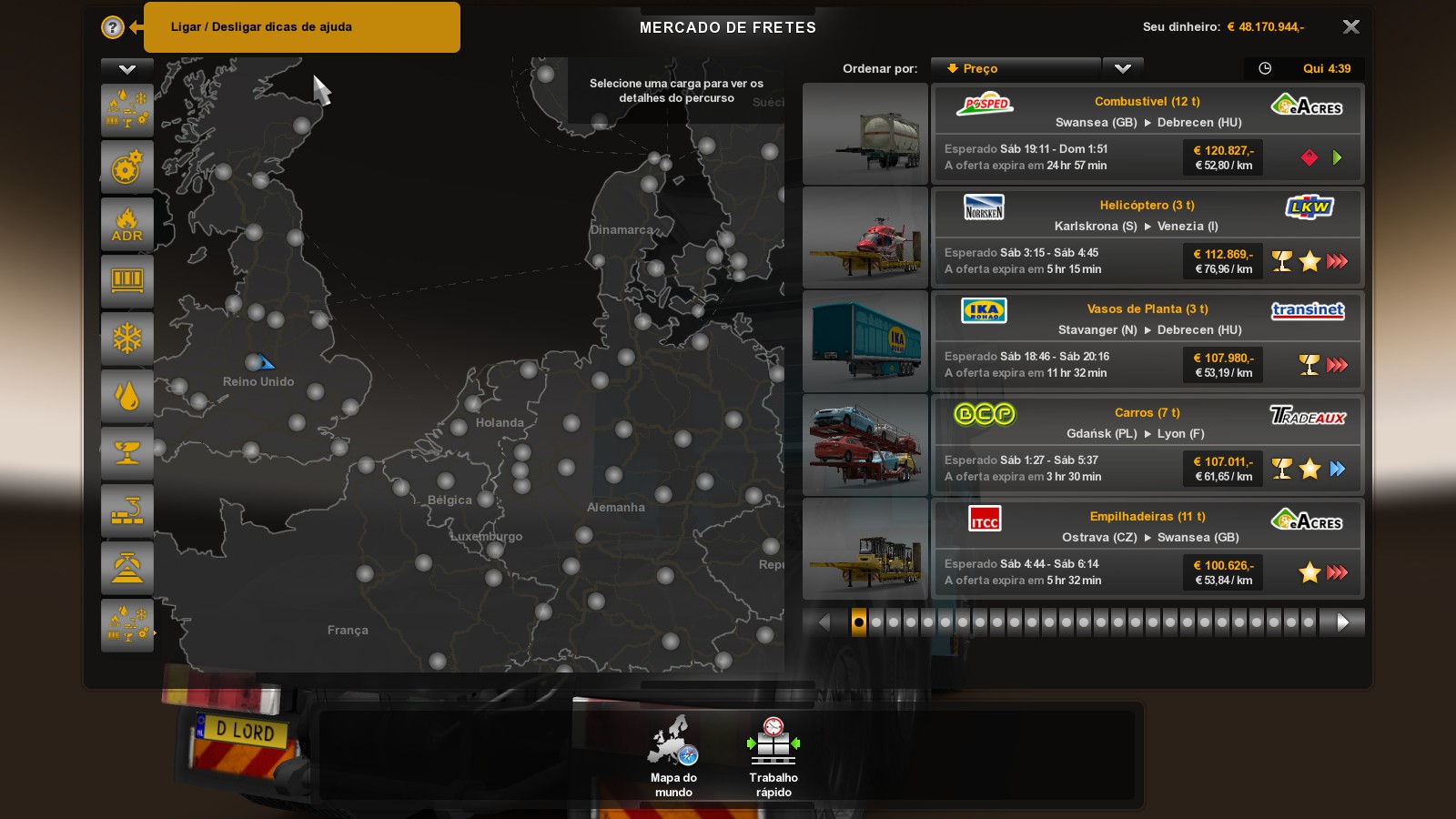Expand sort options with the arrow button

tap(1123, 68)
